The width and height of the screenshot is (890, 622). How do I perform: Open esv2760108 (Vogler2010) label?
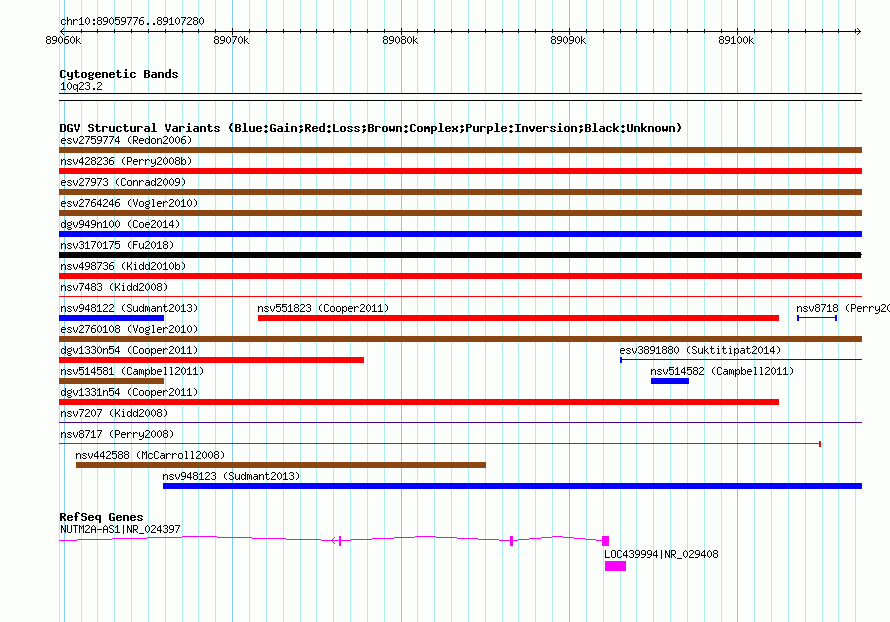129,329
